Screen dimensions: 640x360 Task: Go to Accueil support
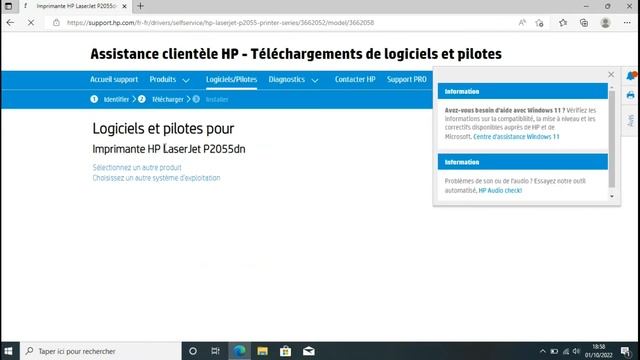(114, 80)
